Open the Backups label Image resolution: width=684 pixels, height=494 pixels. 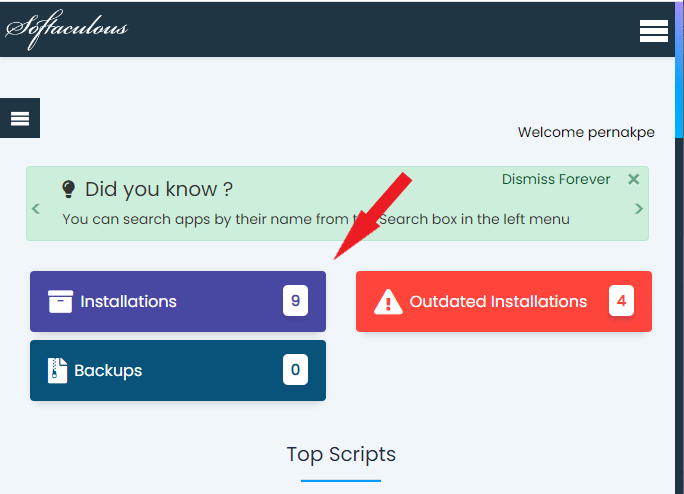click(x=108, y=370)
